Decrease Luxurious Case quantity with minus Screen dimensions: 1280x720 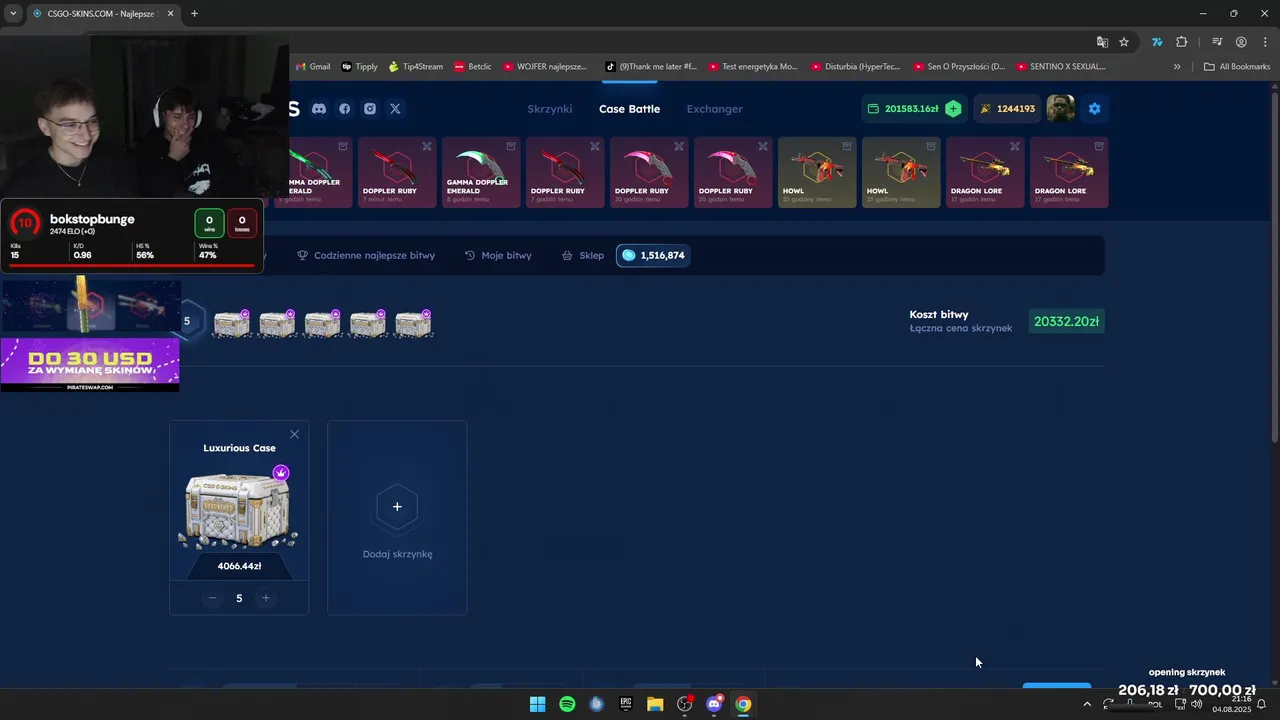[x=212, y=598]
